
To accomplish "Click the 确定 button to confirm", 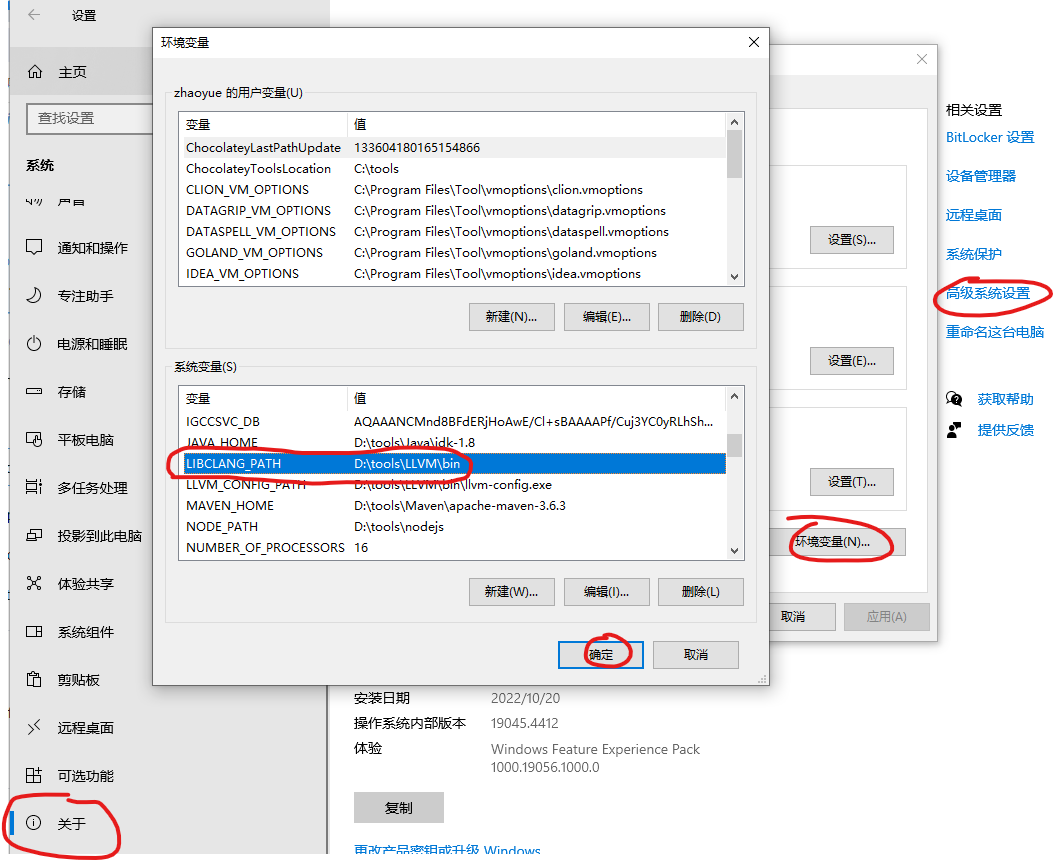I will tap(600, 654).
